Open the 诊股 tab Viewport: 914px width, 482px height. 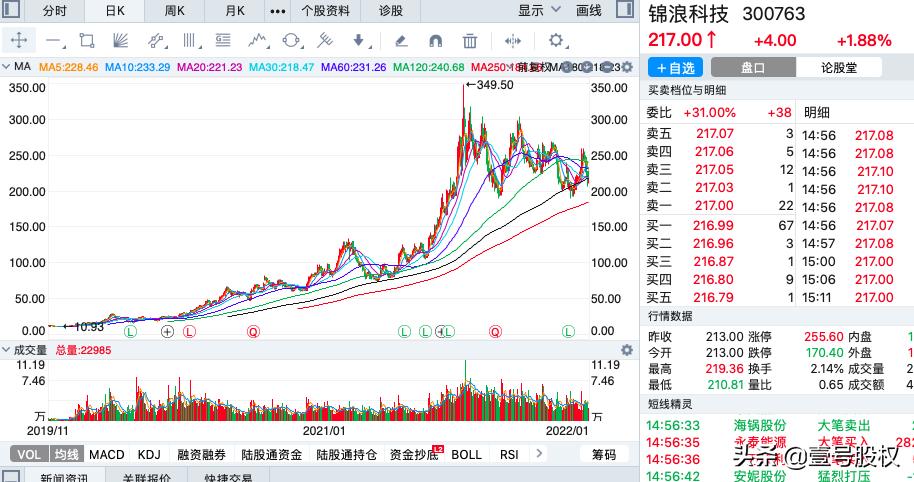(391, 10)
